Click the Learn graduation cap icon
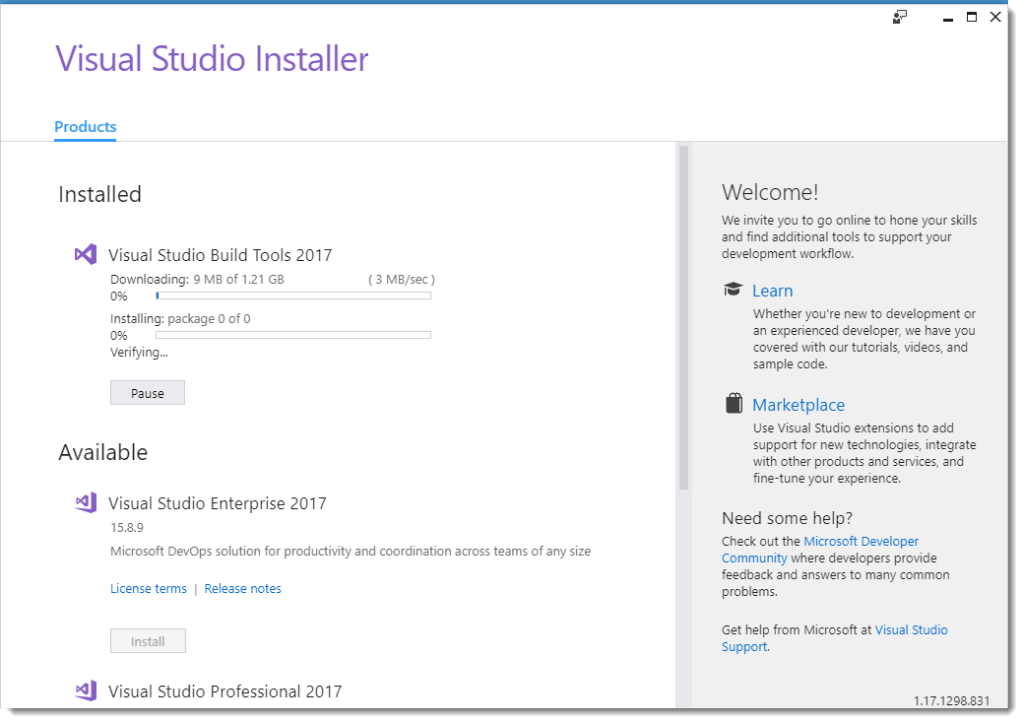1023x723 pixels. pyautogui.click(x=734, y=290)
